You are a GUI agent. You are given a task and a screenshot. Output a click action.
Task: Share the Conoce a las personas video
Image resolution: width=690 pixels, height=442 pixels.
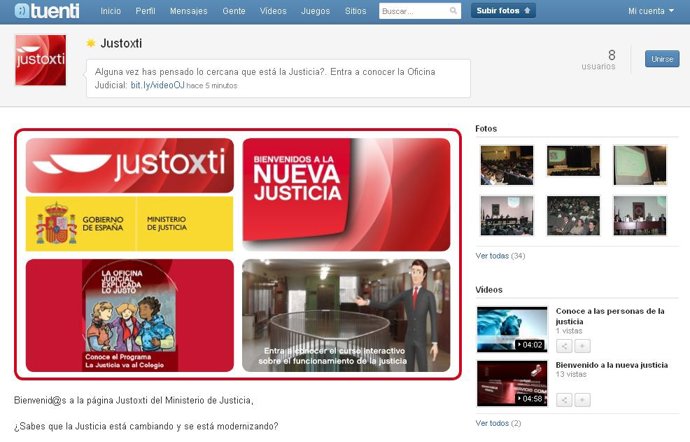(x=564, y=346)
